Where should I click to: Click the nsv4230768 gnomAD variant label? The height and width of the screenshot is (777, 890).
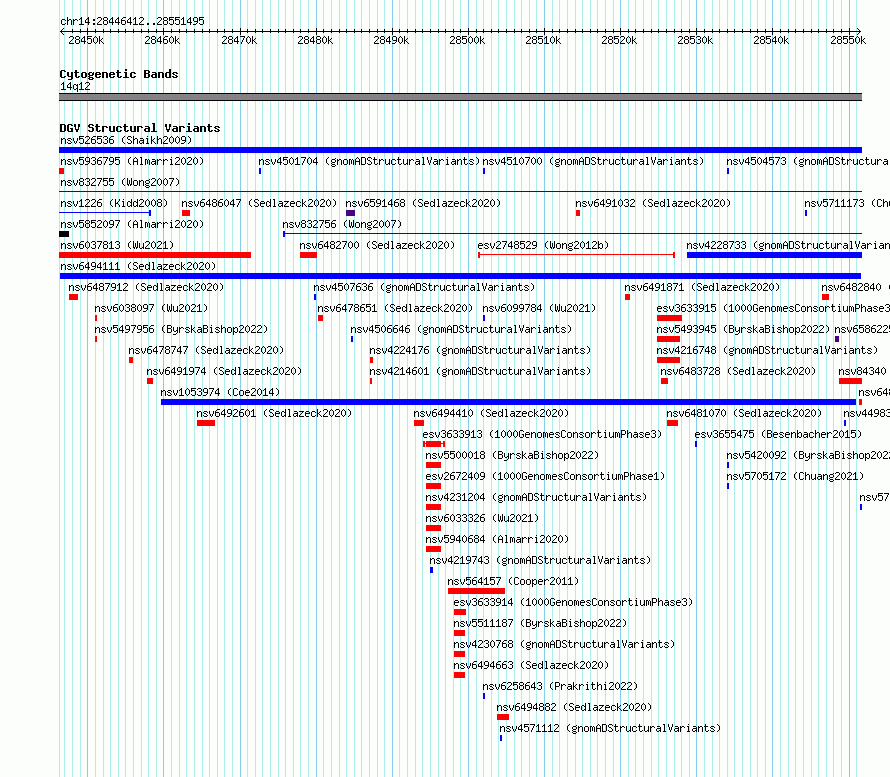(x=564, y=644)
